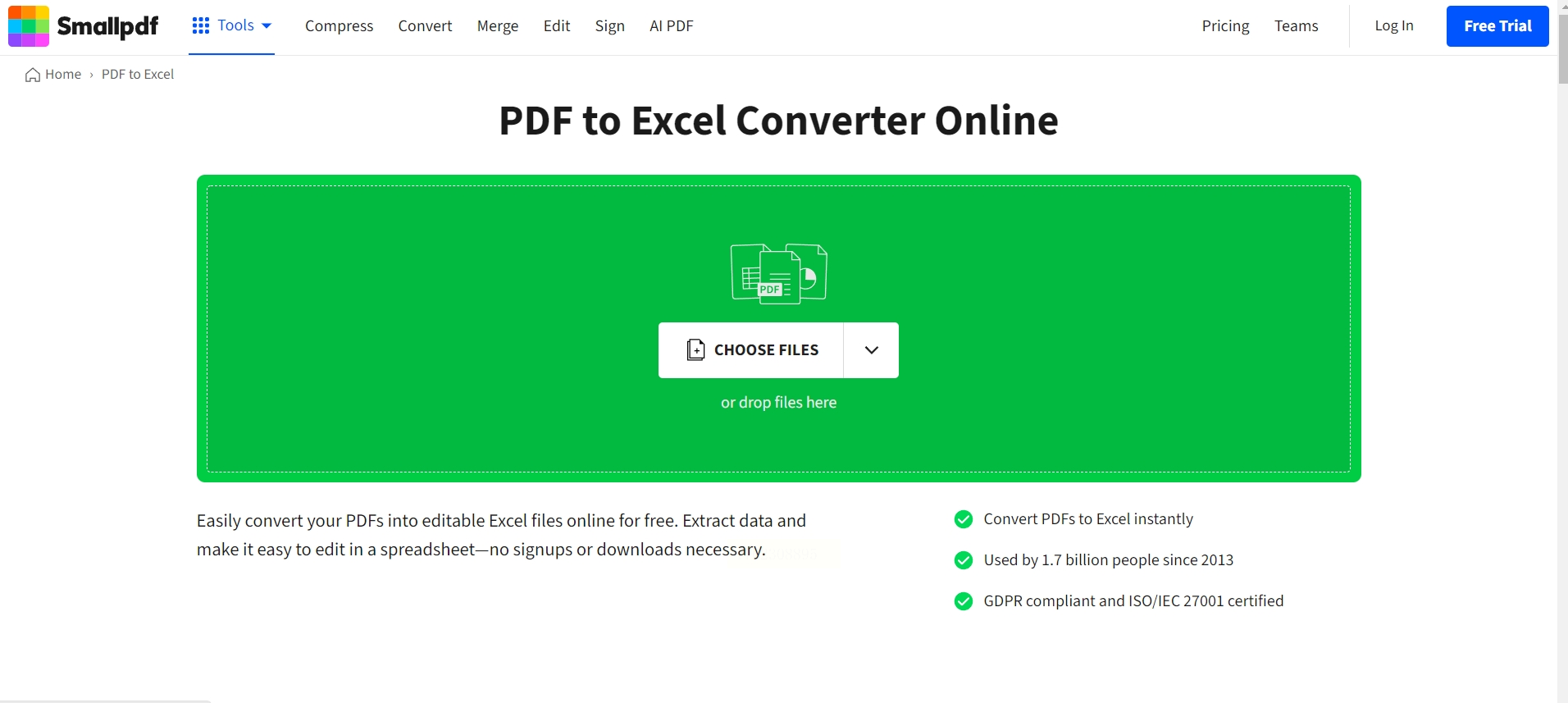Click 'GDPR compliant and ISO/IEC 27001 certified' text
Screen dimensions: 1568x703
[1133, 601]
